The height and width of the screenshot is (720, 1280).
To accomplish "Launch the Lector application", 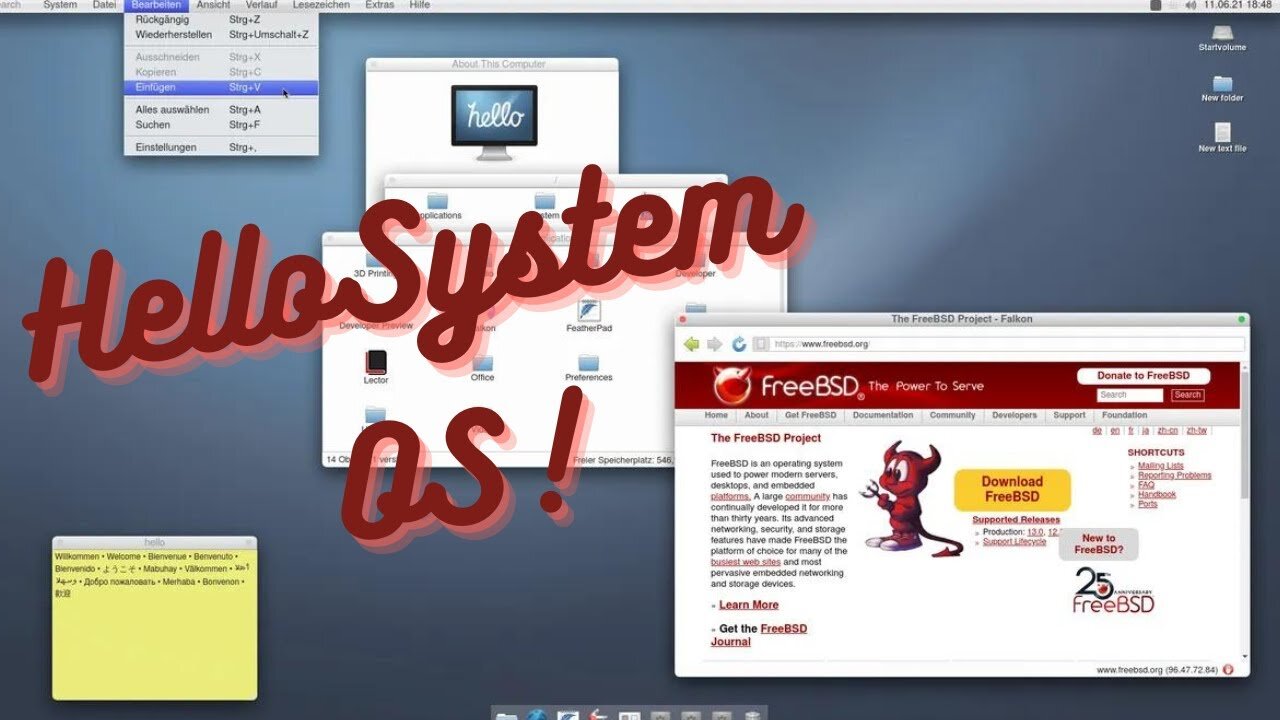I will click(x=375, y=362).
